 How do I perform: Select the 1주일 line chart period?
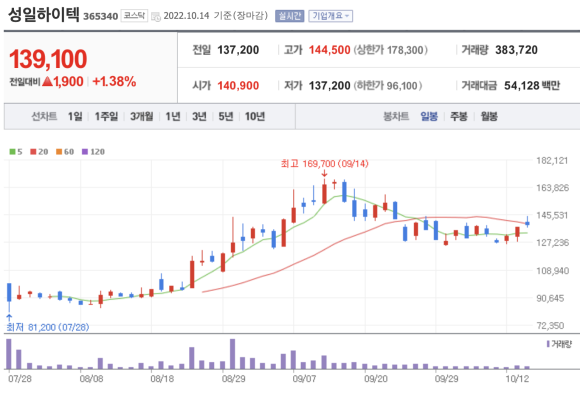(106, 117)
